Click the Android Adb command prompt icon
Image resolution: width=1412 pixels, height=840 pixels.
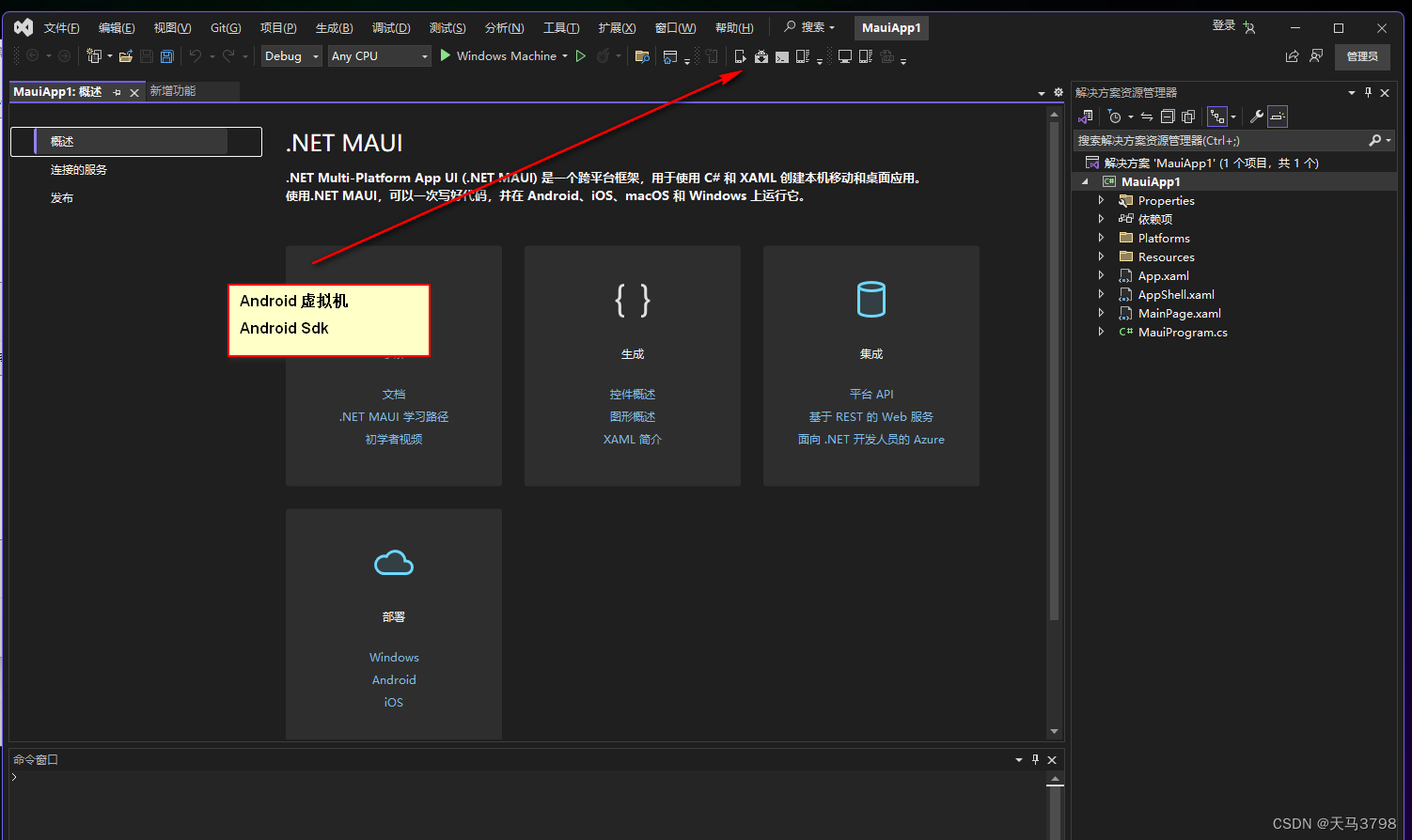781,56
